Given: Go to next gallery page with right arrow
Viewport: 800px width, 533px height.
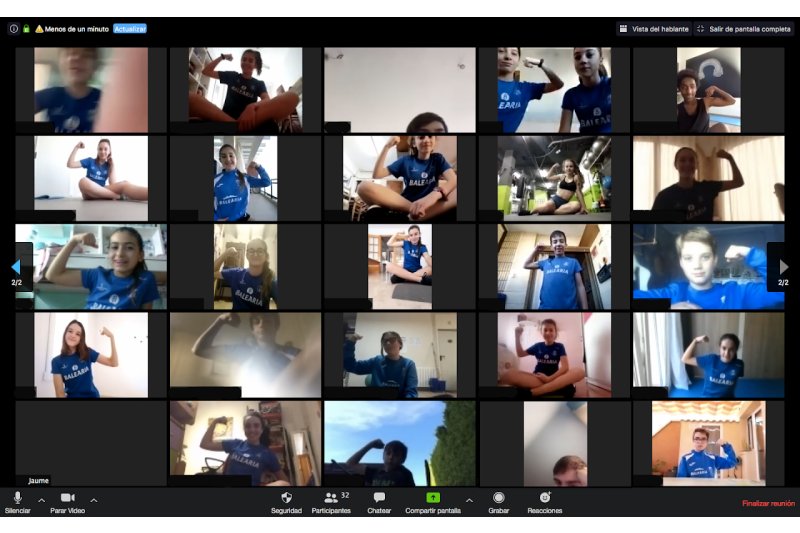Looking at the screenshot, I should [x=784, y=267].
